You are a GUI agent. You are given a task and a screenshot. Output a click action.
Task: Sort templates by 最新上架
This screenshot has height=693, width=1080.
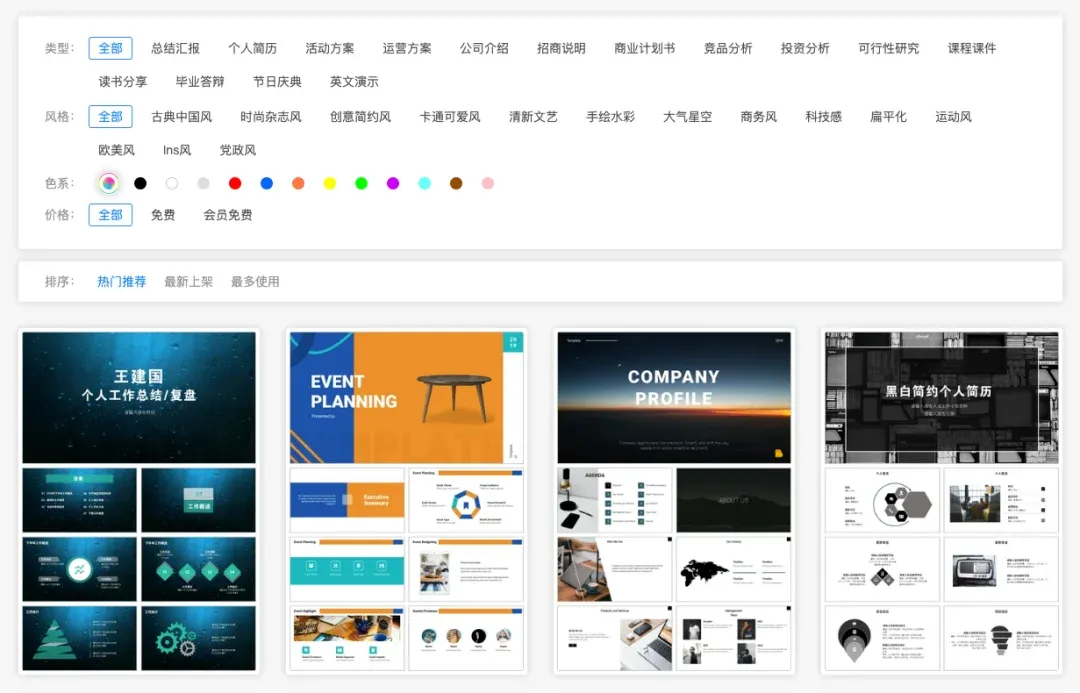click(189, 282)
